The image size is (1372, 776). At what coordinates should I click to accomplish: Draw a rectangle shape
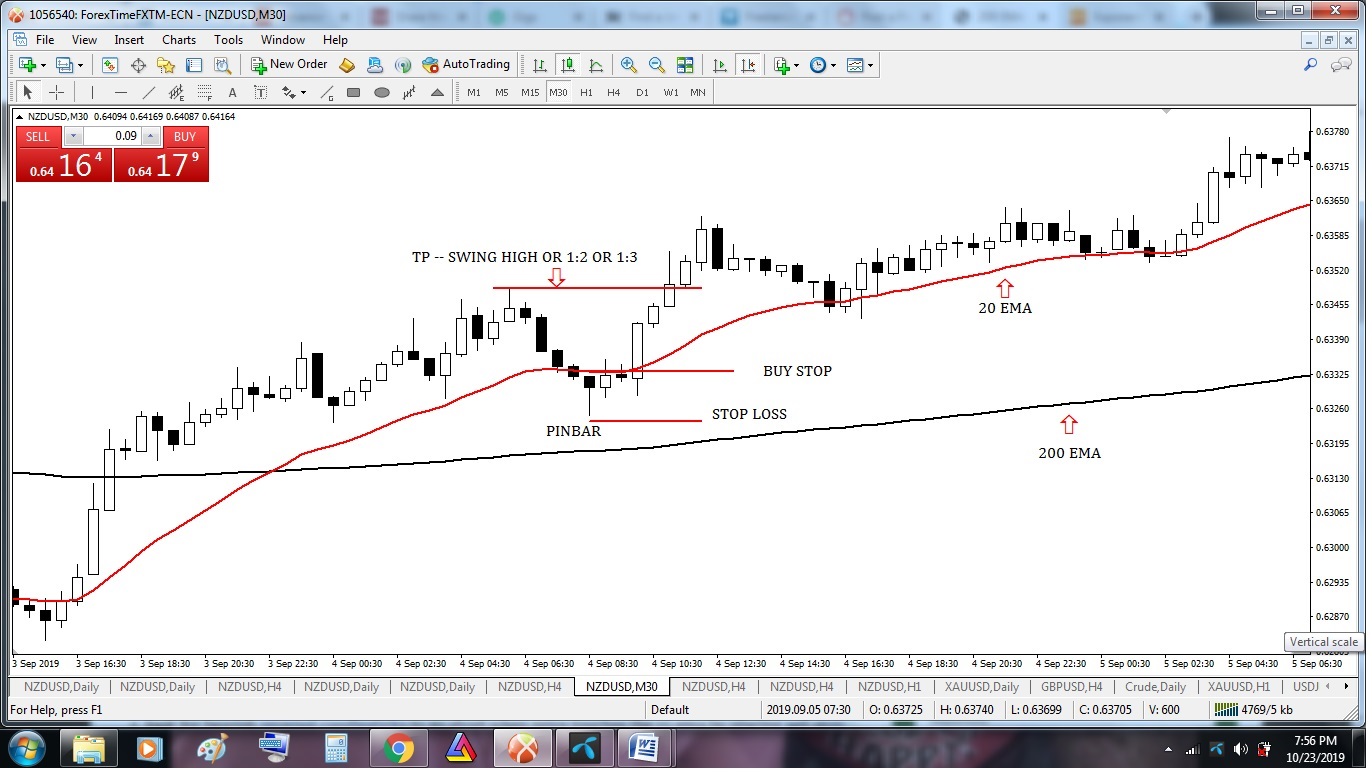(353, 92)
